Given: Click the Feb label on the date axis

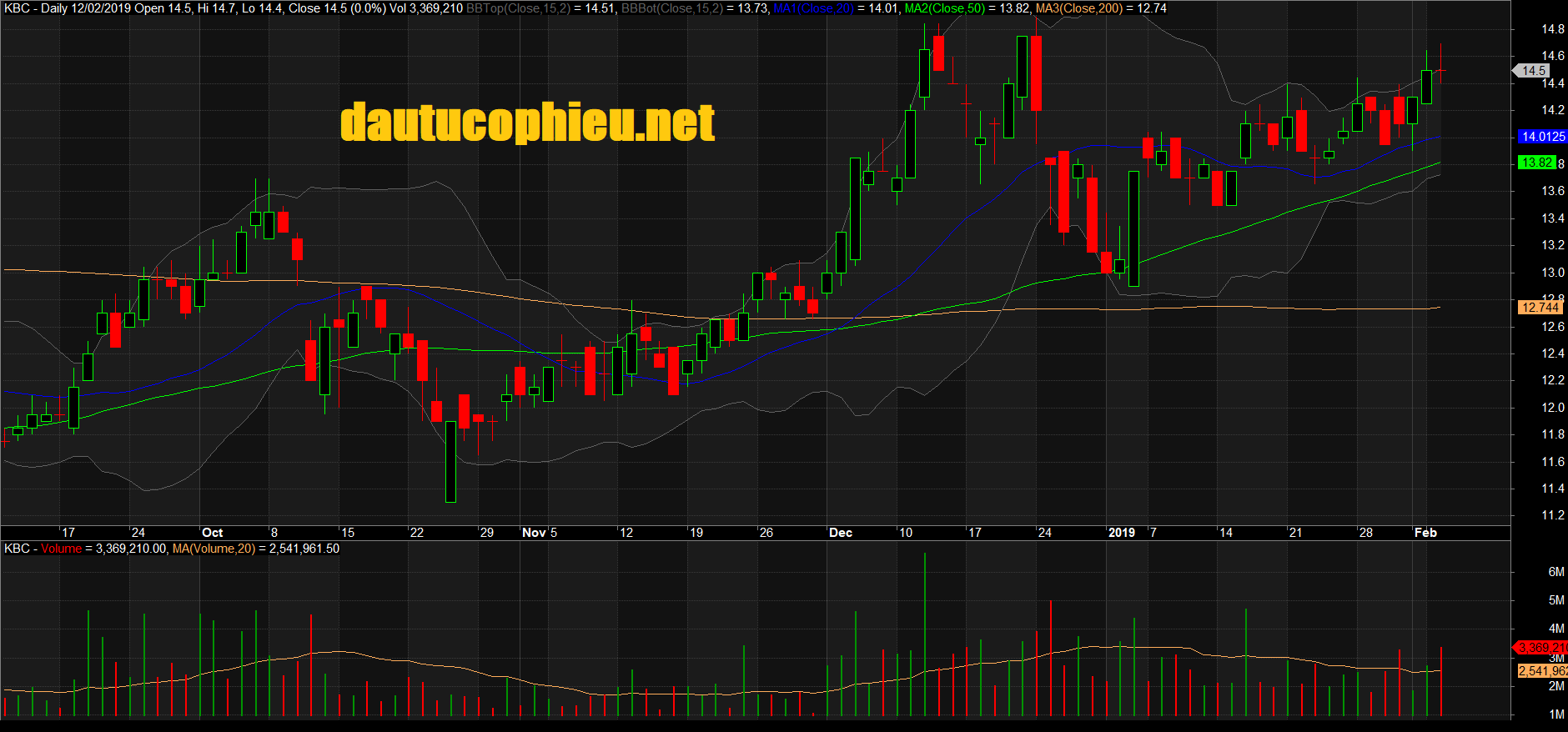Looking at the screenshot, I should click(1425, 533).
